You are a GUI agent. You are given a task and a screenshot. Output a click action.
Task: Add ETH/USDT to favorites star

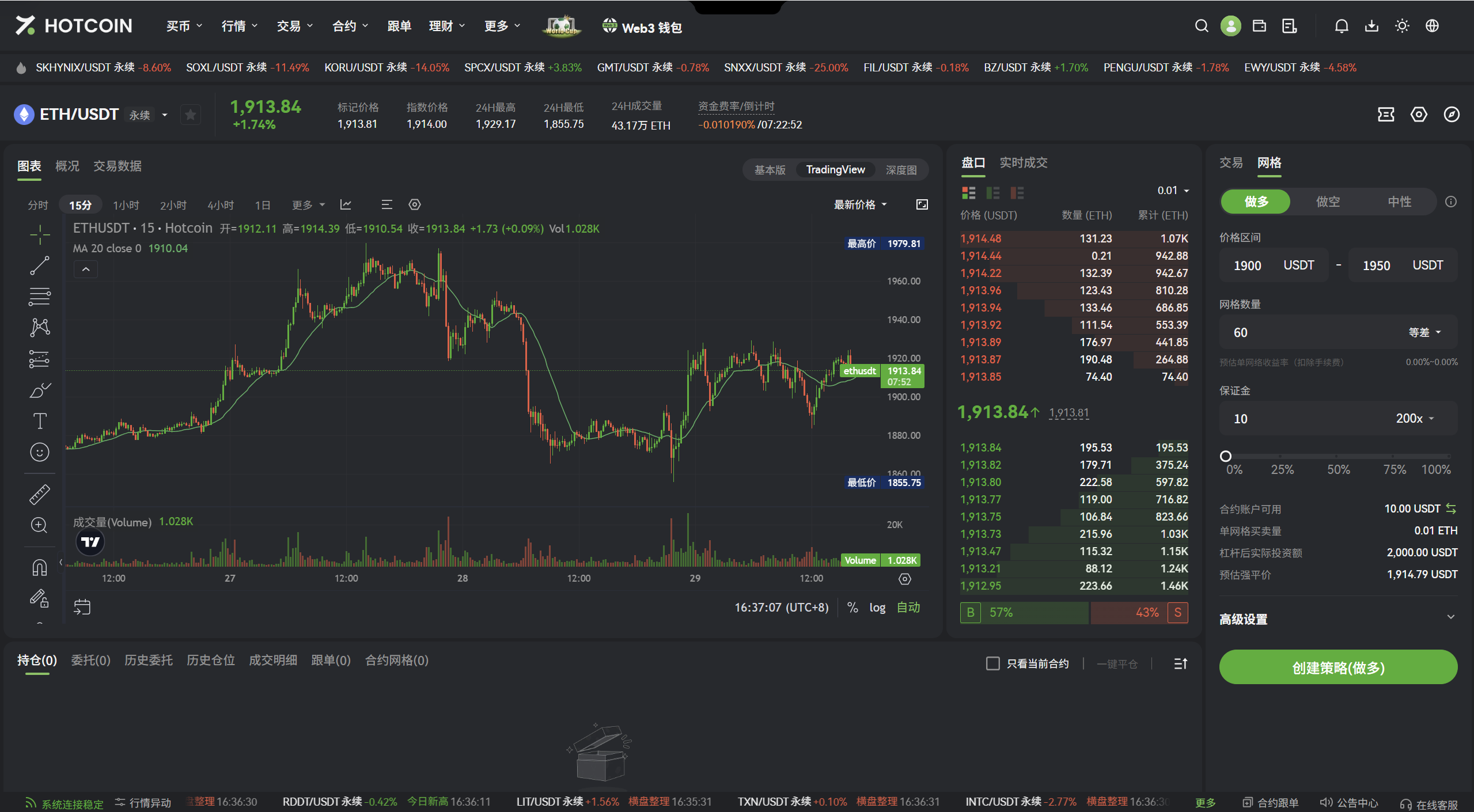(x=191, y=115)
